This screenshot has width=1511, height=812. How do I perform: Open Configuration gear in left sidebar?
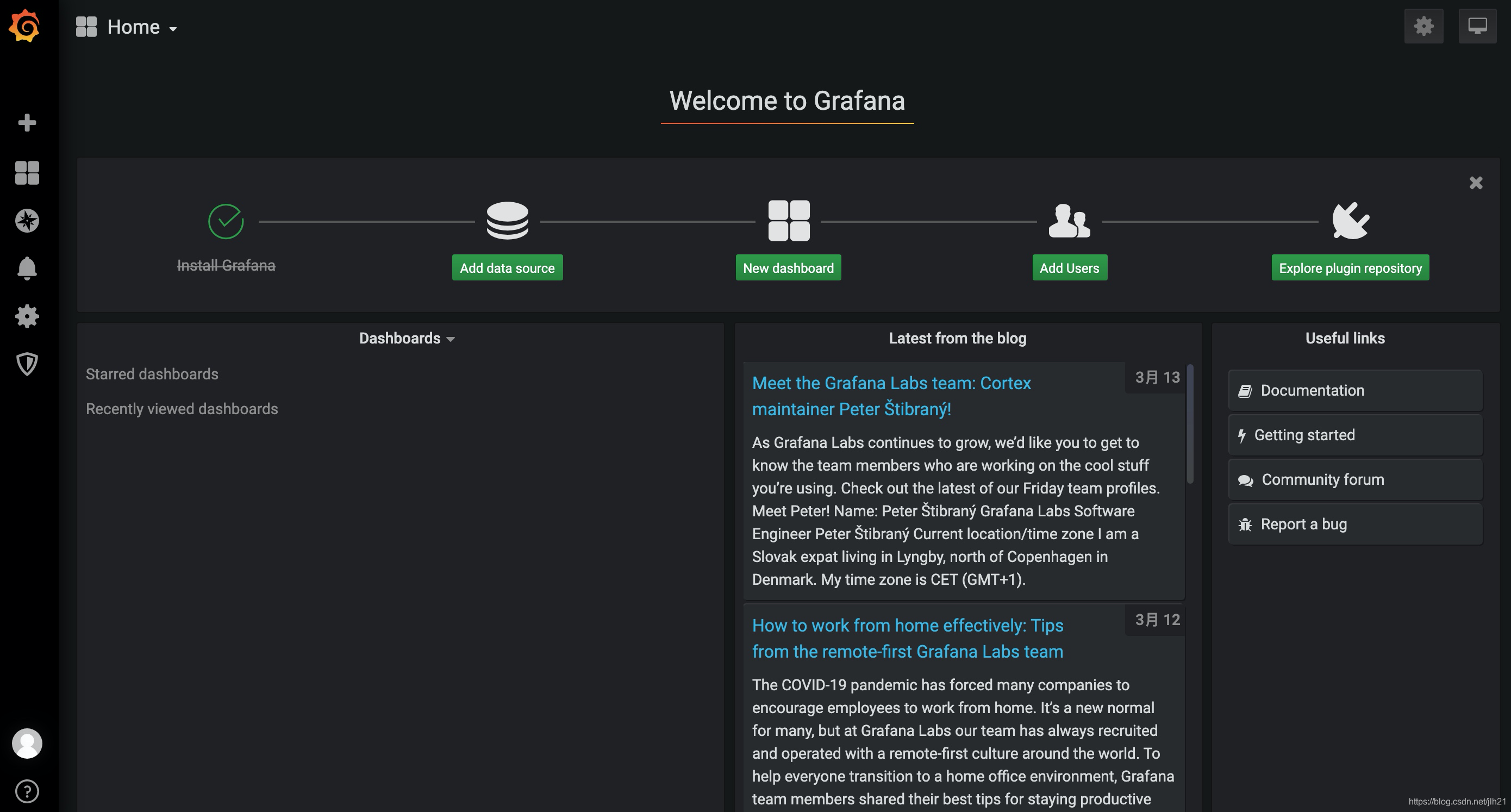(x=27, y=316)
